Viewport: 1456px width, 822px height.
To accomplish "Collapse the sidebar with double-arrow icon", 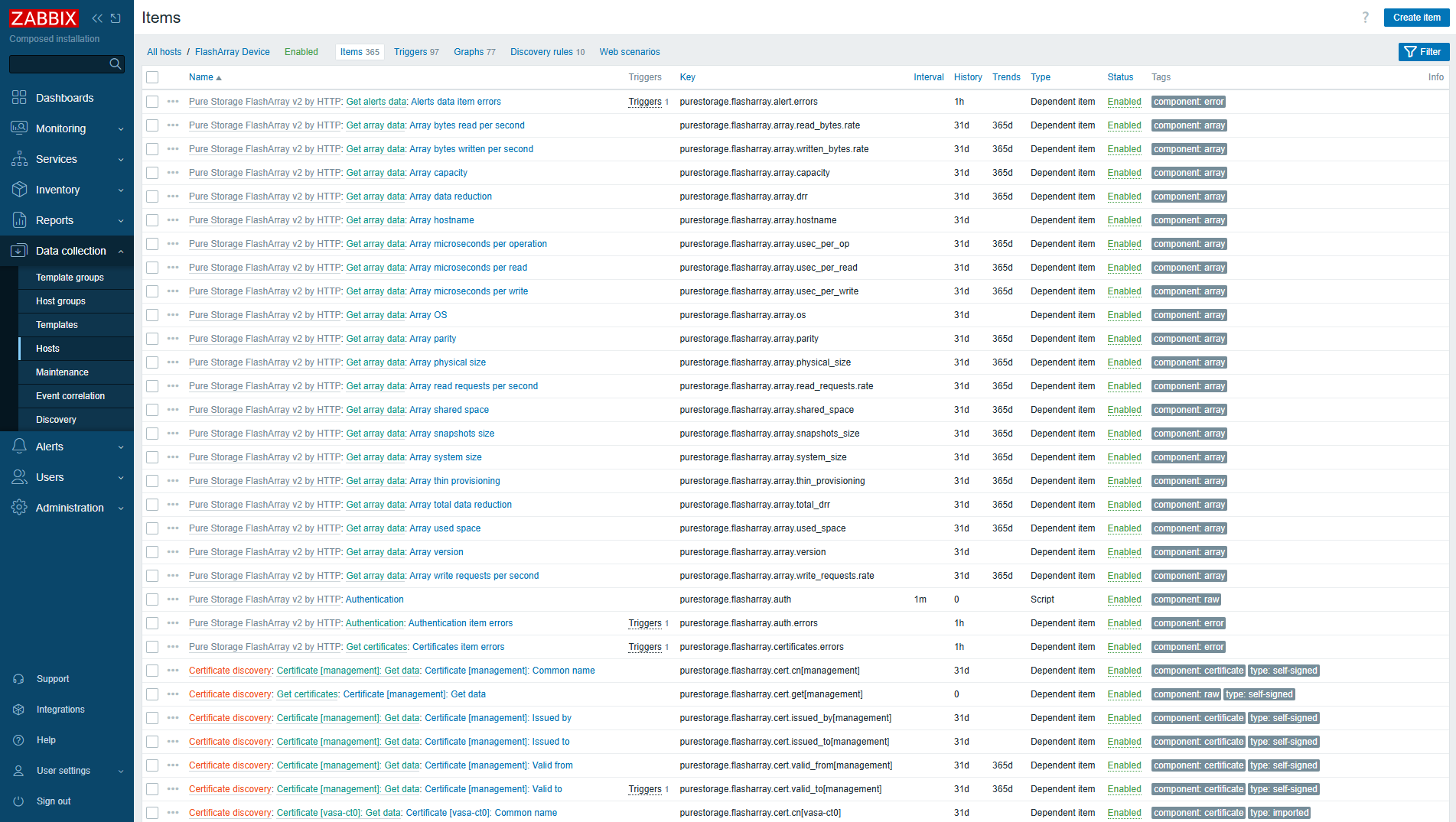I will [97, 18].
